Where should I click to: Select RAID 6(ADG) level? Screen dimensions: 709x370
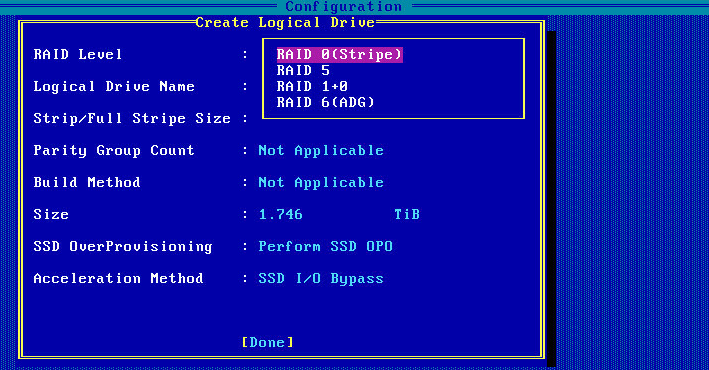326,102
